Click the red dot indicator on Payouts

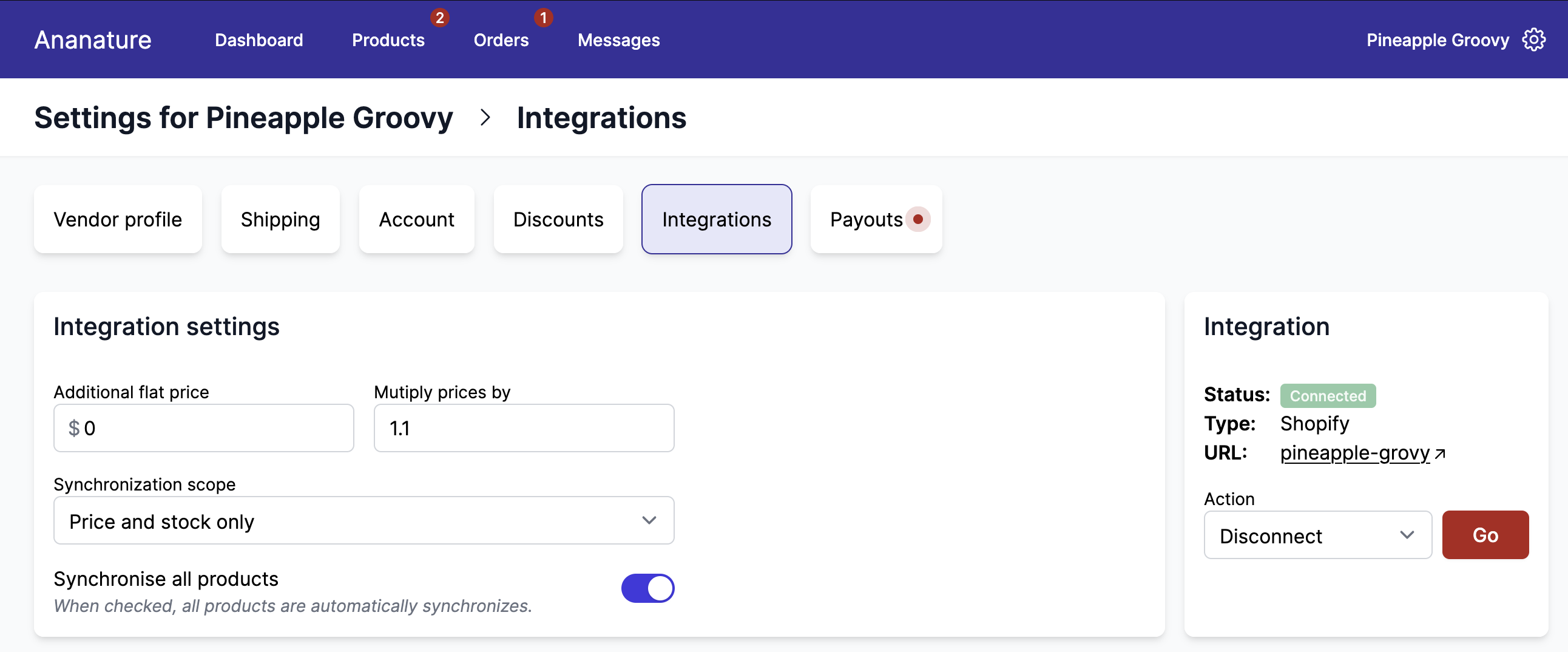click(918, 219)
